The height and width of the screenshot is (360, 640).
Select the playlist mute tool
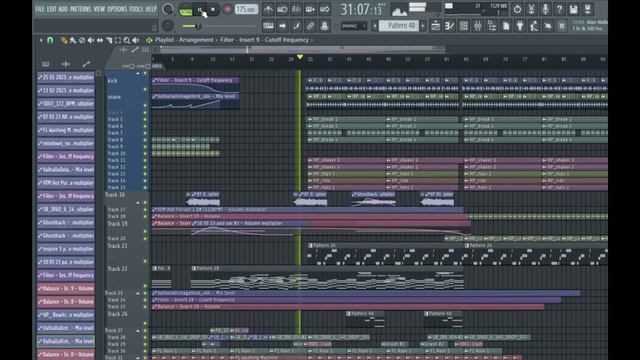pos(91,40)
